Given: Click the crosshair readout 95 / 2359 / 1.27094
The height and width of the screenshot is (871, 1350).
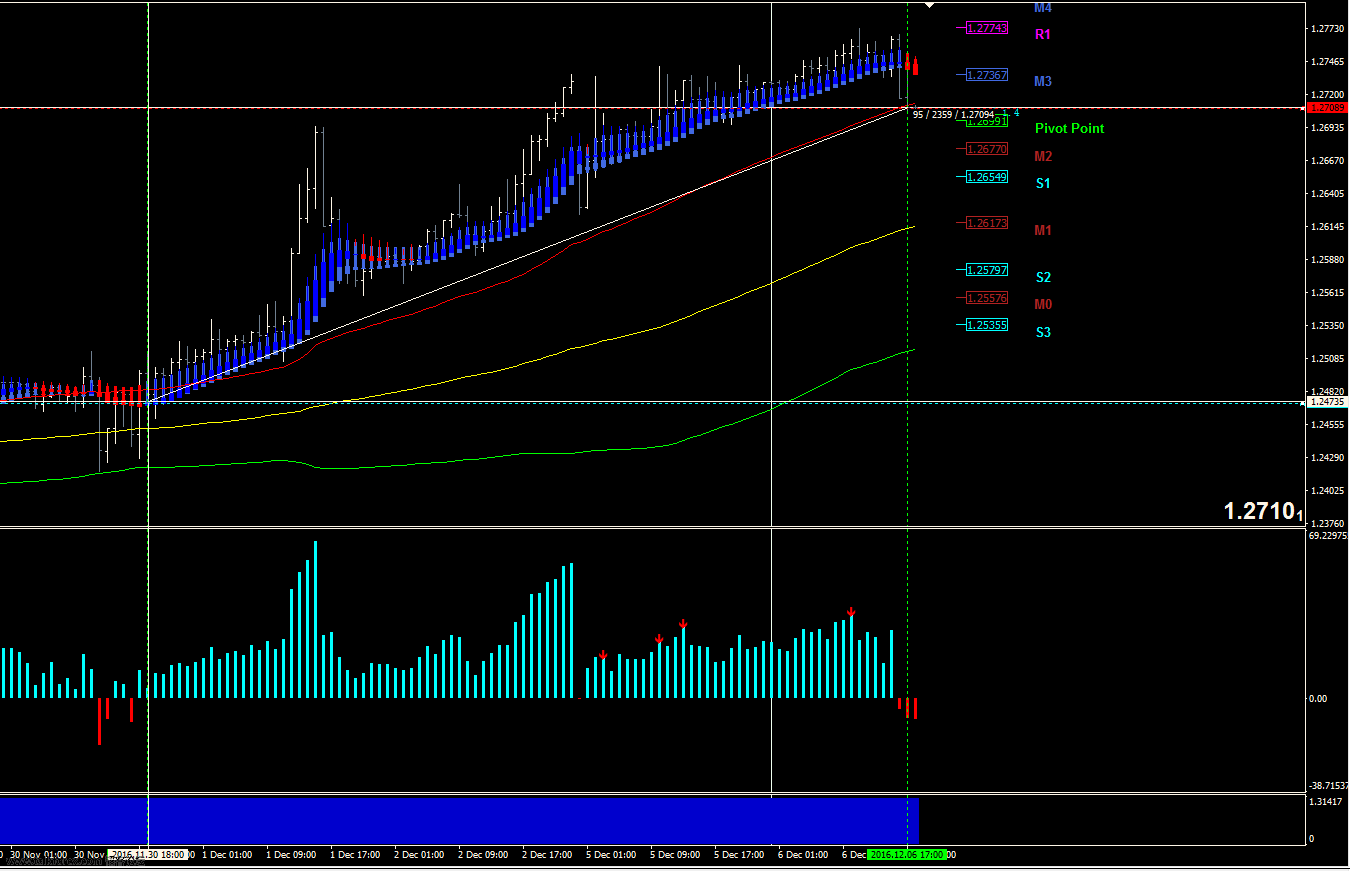Looking at the screenshot, I should (953, 114).
